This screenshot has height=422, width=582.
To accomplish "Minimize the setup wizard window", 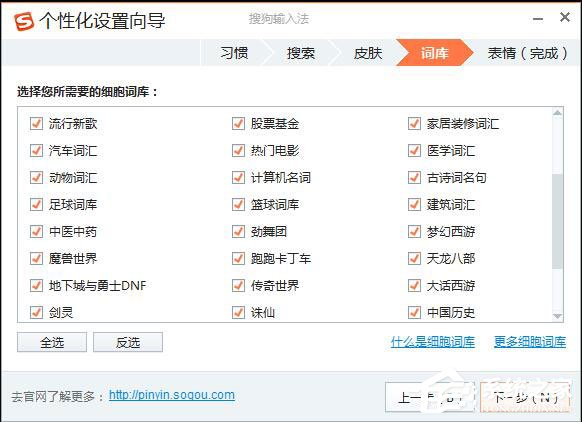I will pos(538,19).
